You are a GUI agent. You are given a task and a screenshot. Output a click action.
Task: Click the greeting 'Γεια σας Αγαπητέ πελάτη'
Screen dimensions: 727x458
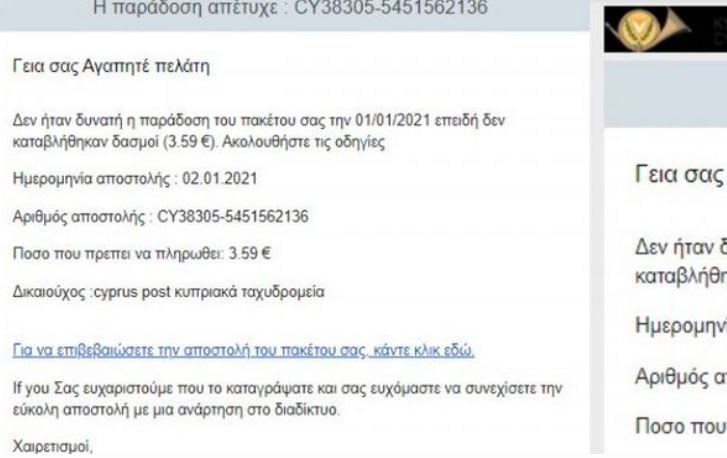tap(111, 67)
